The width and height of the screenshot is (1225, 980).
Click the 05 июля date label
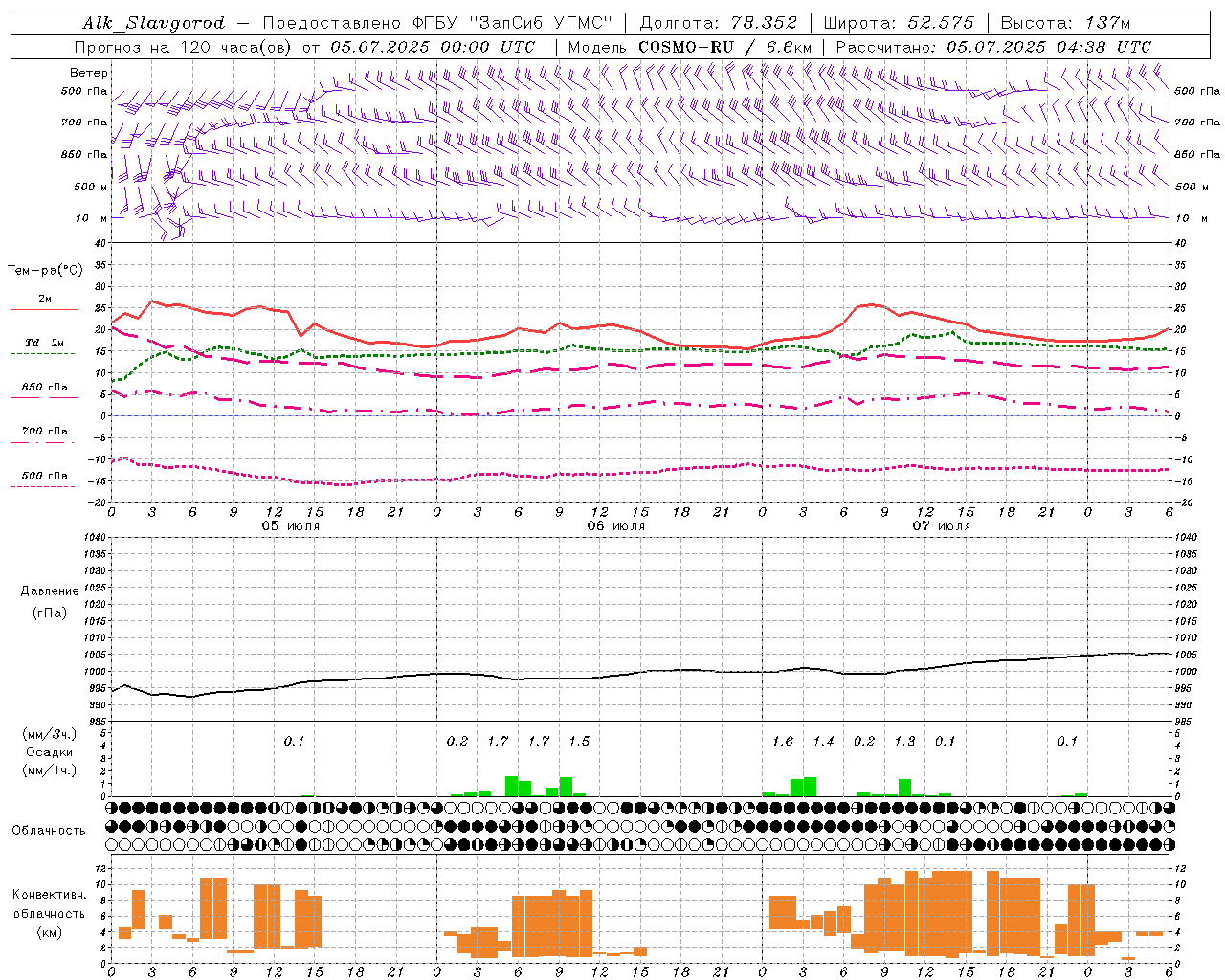[x=291, y=526]
